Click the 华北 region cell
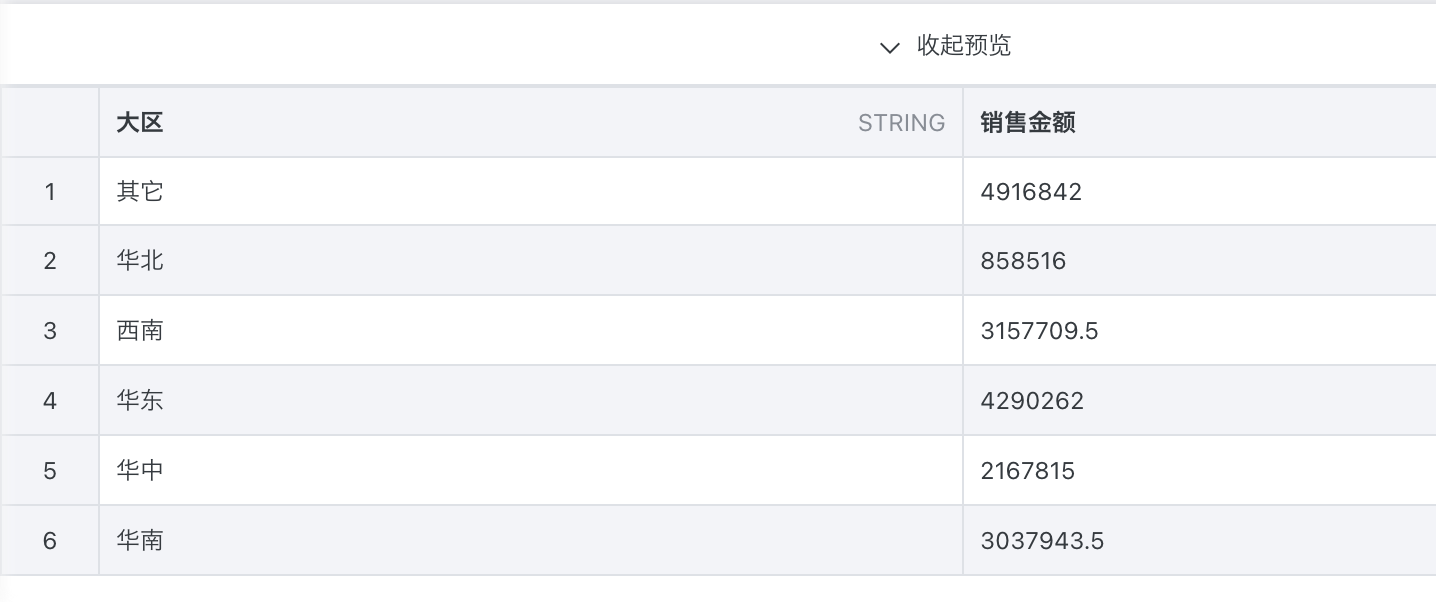1436x602 pixels. coord(140,261)
